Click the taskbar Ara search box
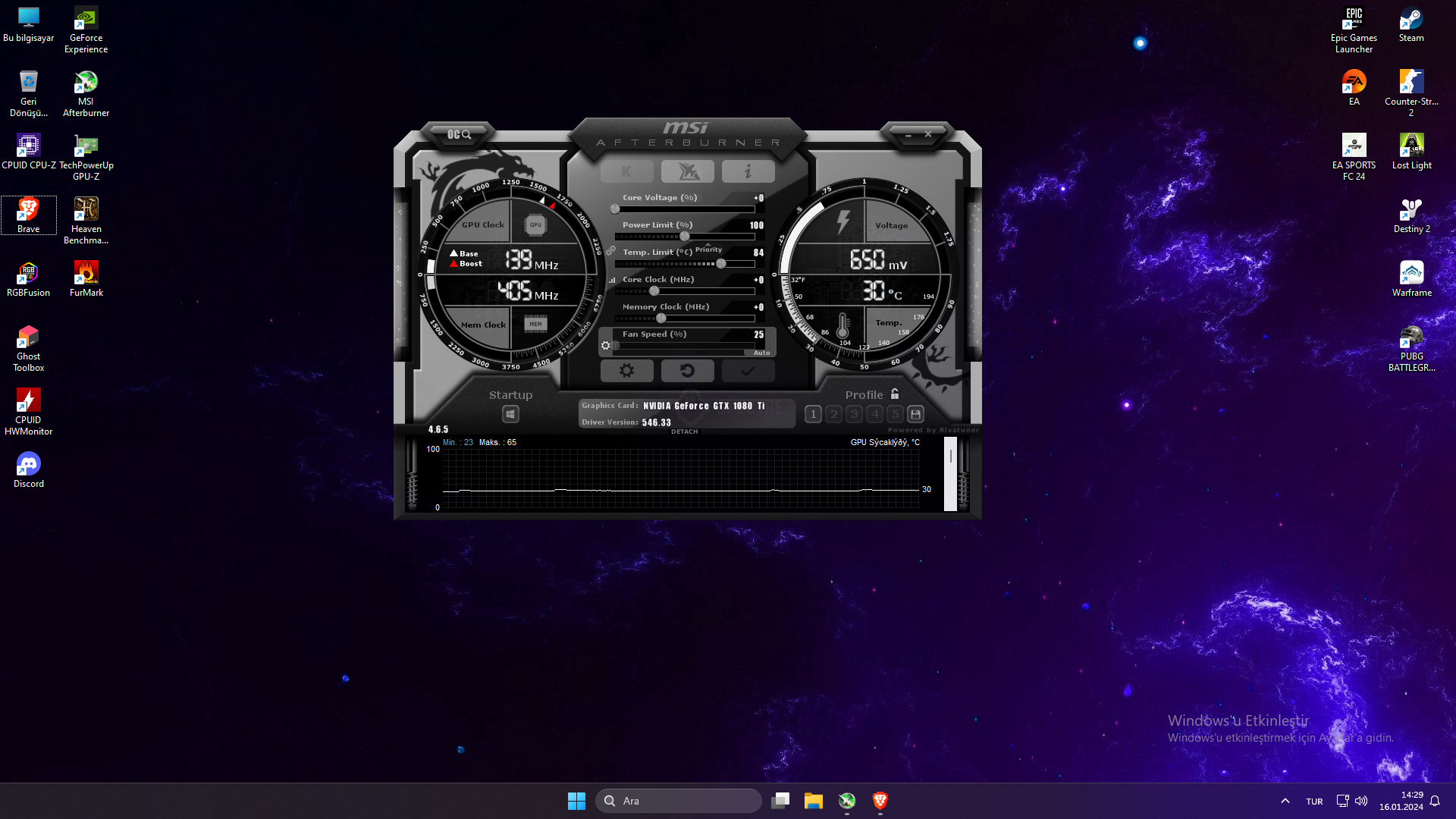 (679, 801)
